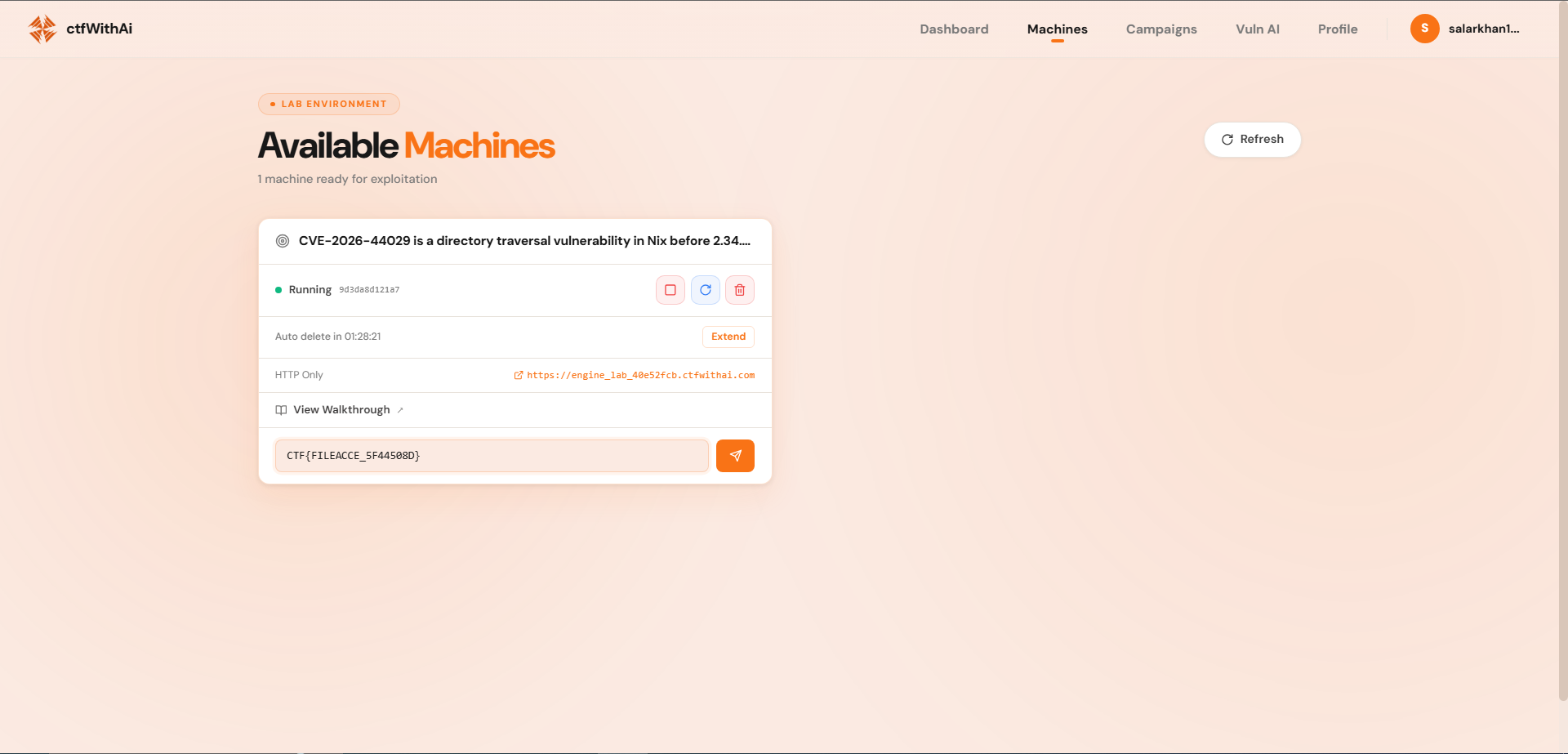Go to the Campaigns page
Image resolution: width=1568 pixels, height=754 pixels.
[x=1161, y=29]
